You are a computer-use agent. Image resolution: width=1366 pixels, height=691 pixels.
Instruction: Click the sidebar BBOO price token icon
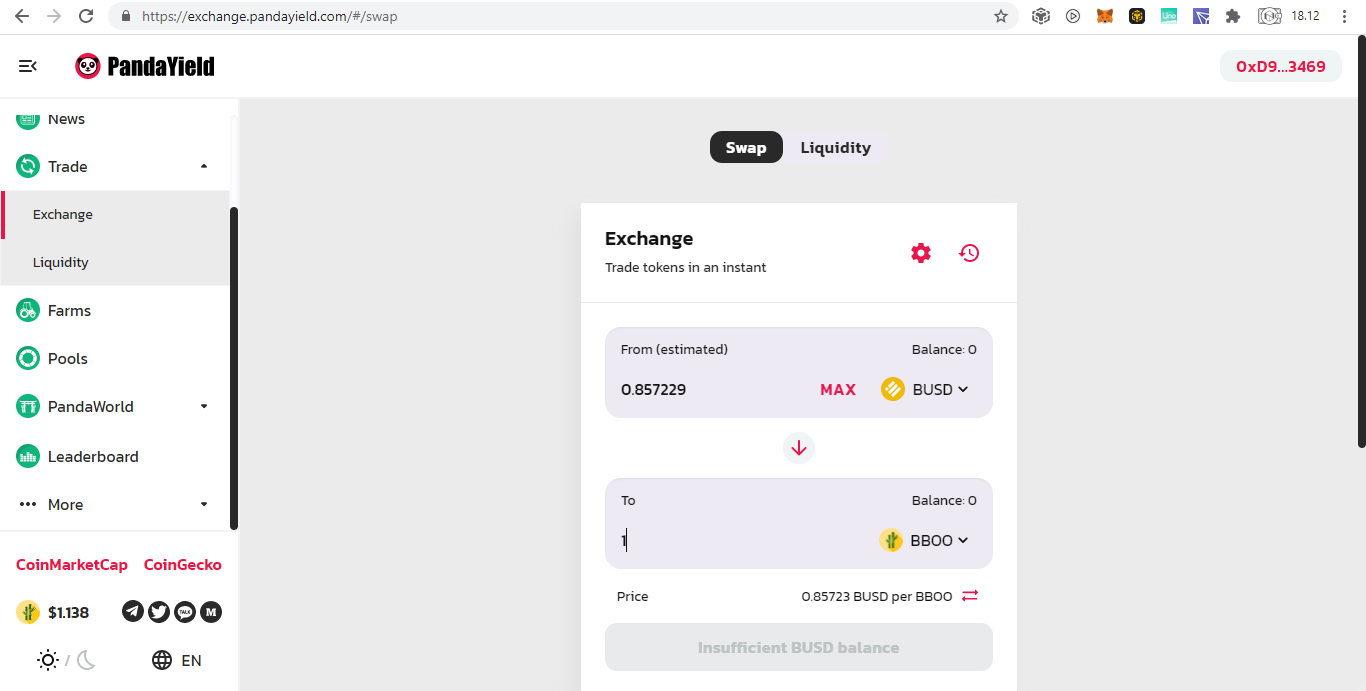[x=28, y=612]
